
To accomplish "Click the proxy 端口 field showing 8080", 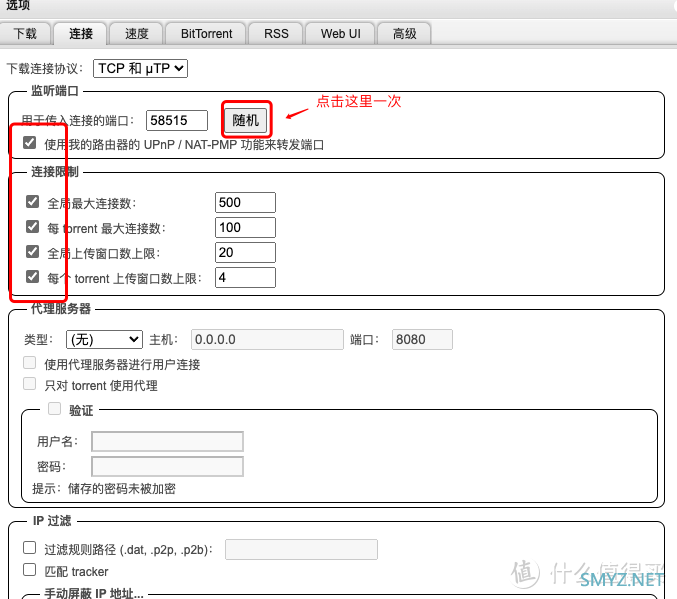I will click(422, 339).
